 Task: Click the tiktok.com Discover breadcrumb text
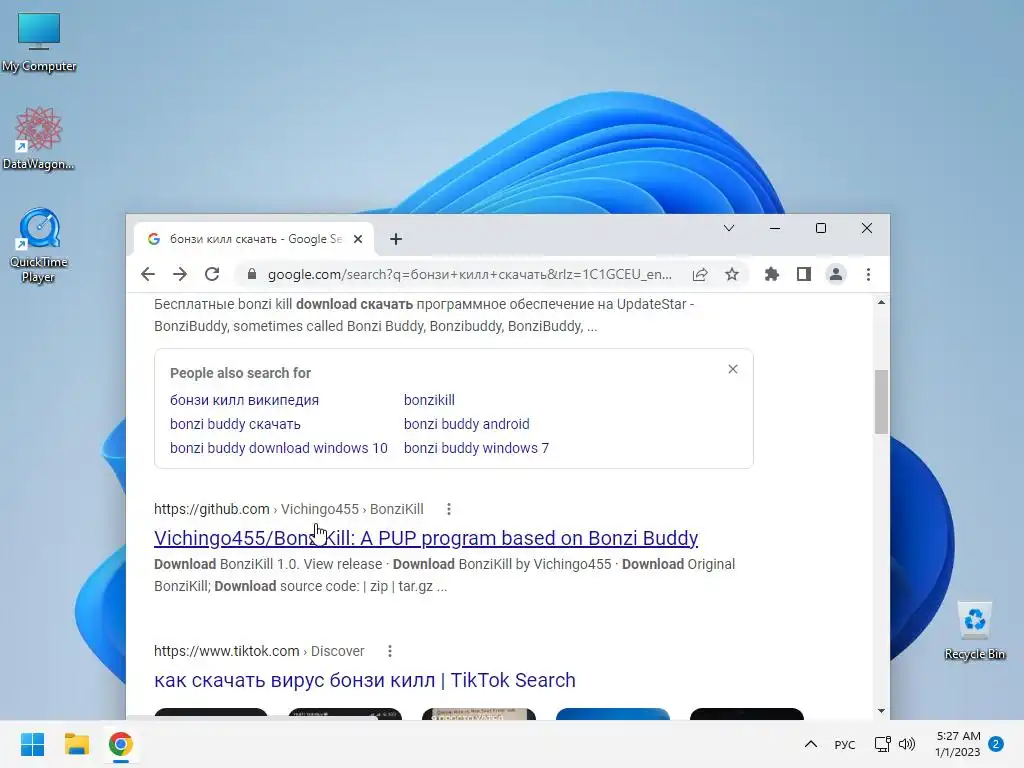(259, 651)
